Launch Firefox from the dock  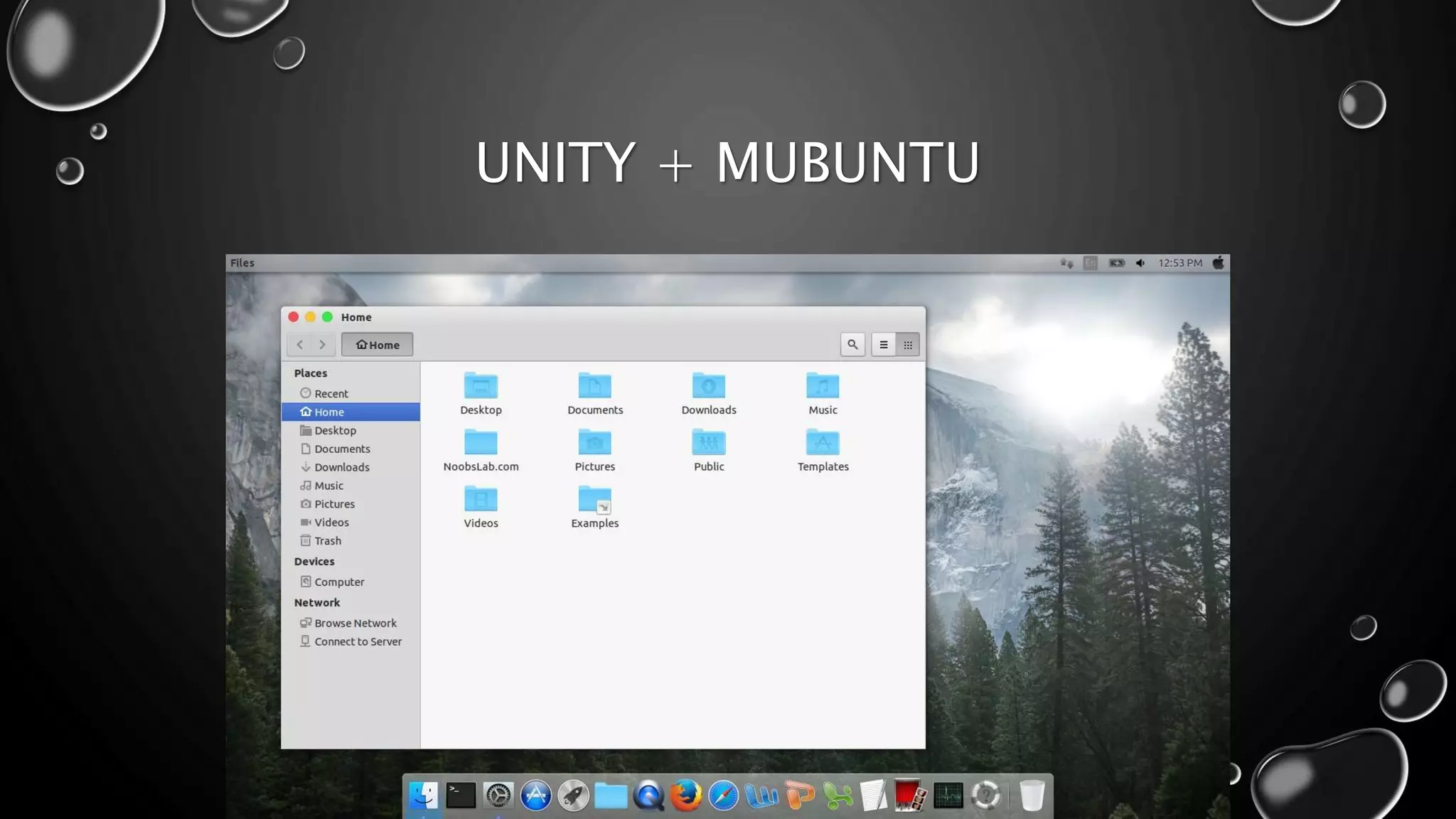tap(686, 795)
